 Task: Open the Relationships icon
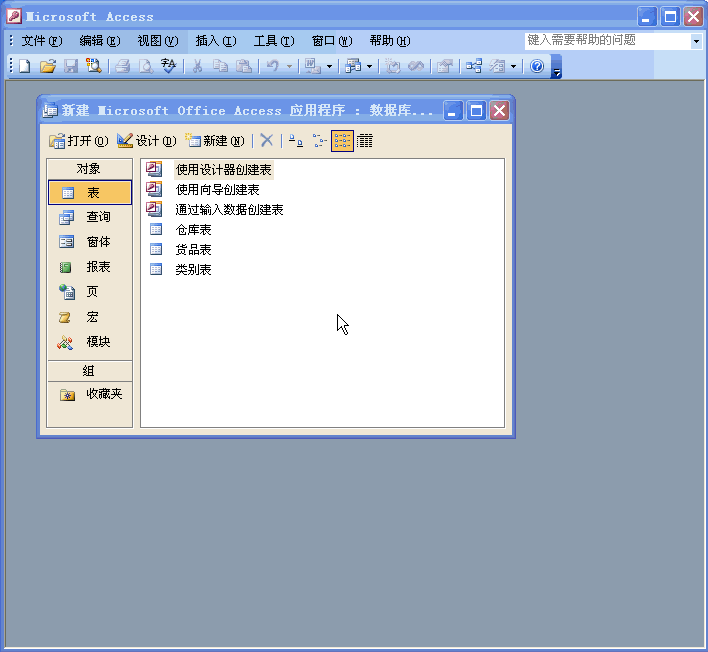click(474, 66)
